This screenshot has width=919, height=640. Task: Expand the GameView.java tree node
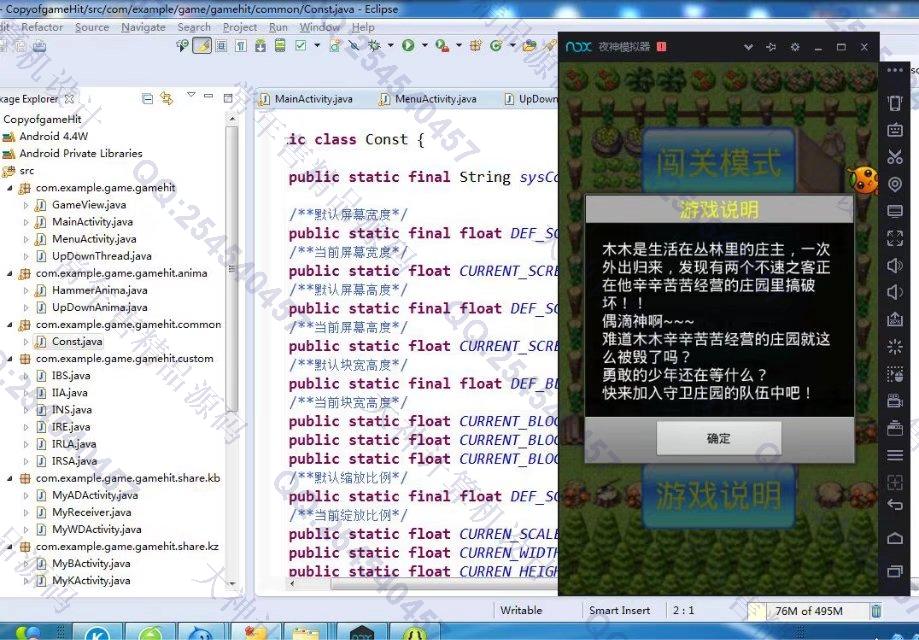(26, 206)
